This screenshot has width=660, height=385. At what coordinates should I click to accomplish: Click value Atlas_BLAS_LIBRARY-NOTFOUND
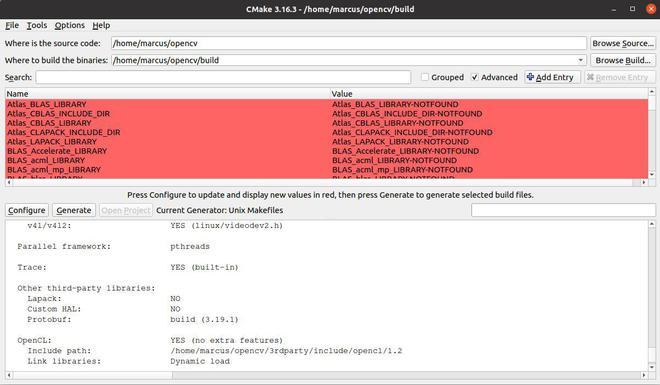coord(395,104)
